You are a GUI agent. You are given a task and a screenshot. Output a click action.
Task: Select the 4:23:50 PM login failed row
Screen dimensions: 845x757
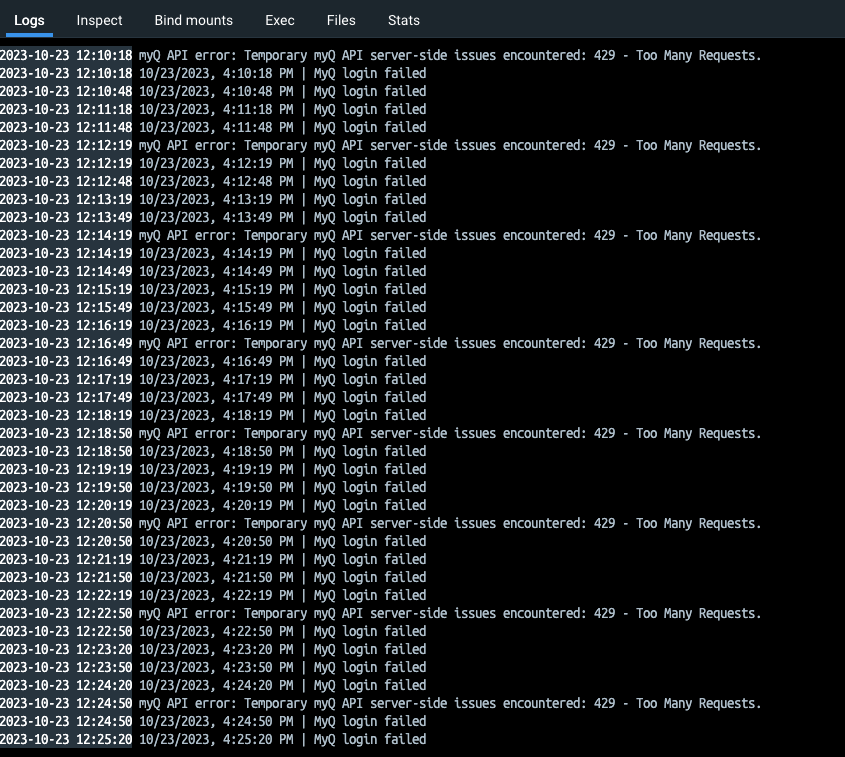[x=213, y=667]
